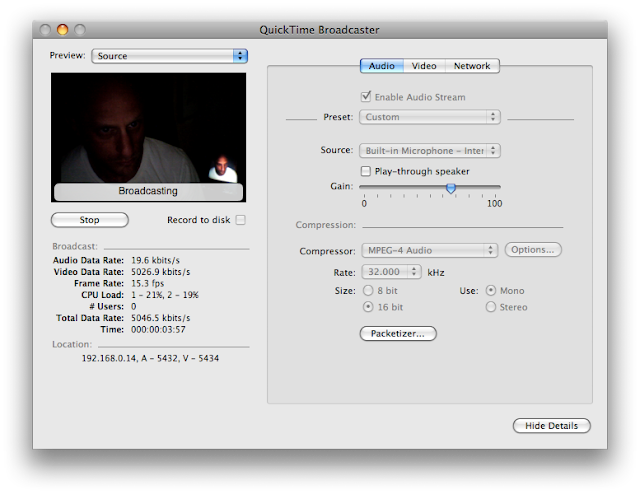Open the Built-in Microphone source dropdown
This screenshot has width=640, height=494.
[430, 151]
